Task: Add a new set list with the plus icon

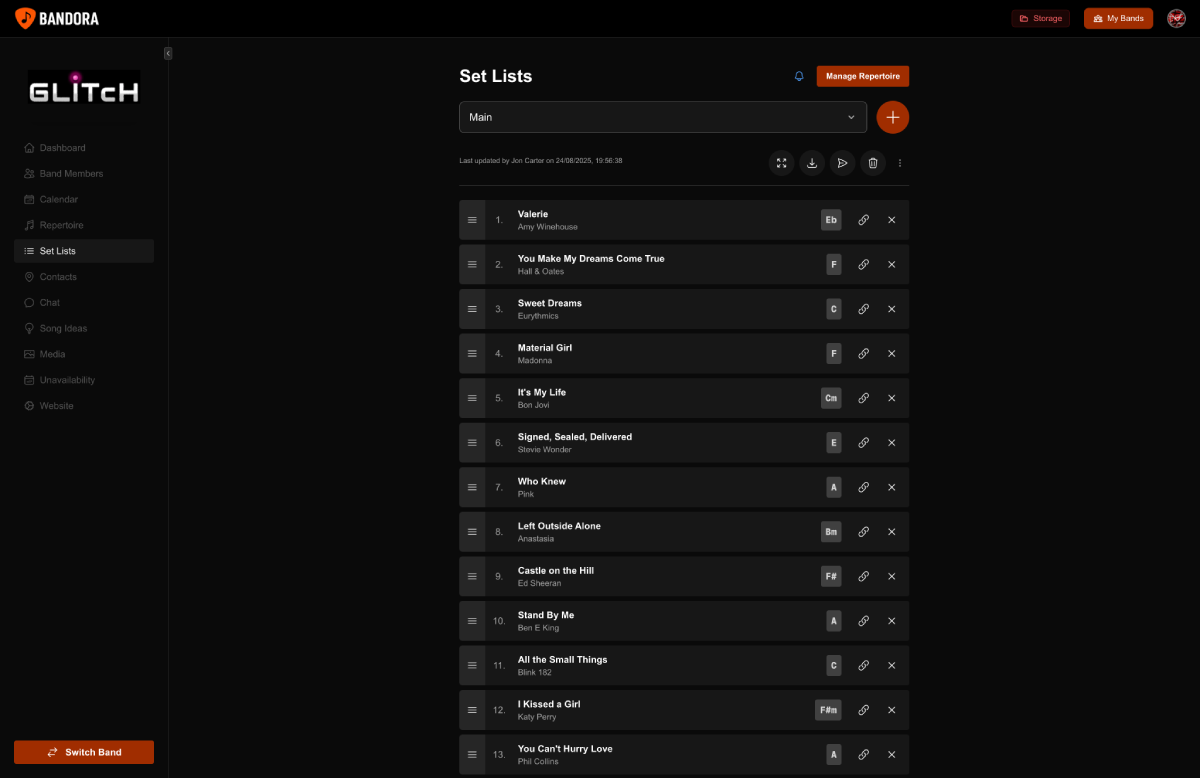Action: click(x=892, y=117)
